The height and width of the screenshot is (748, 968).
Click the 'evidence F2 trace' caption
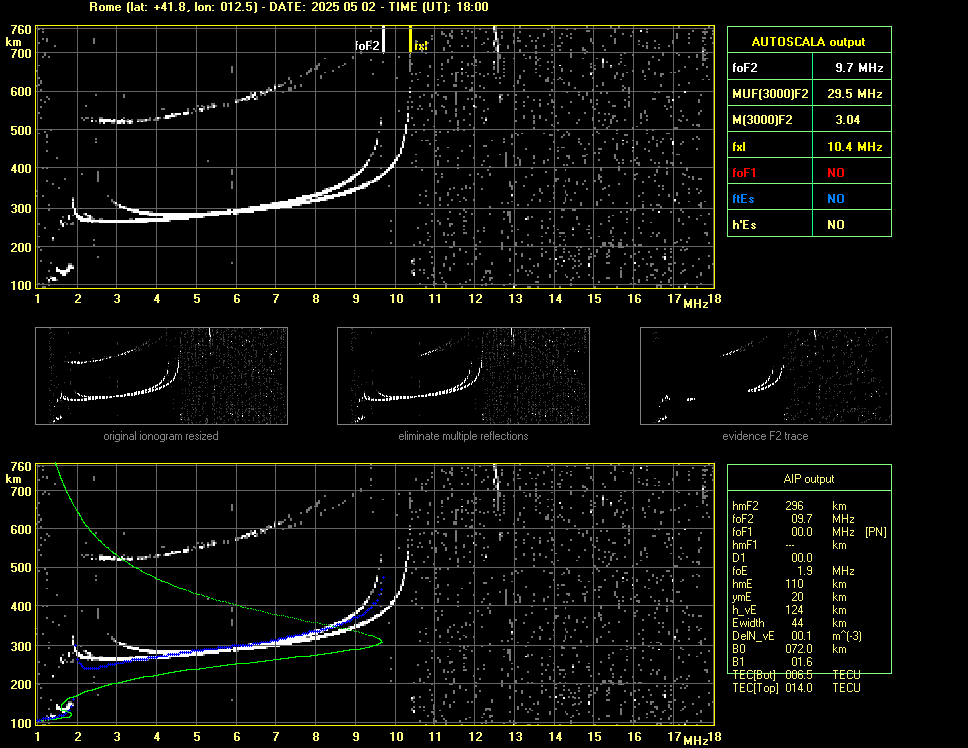[x=765, y=436]
